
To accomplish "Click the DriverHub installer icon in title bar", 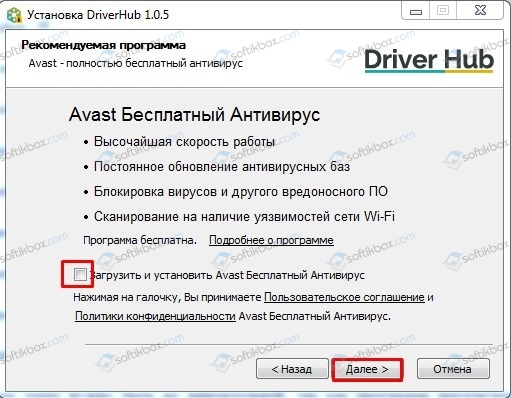I will pos(14,15).
